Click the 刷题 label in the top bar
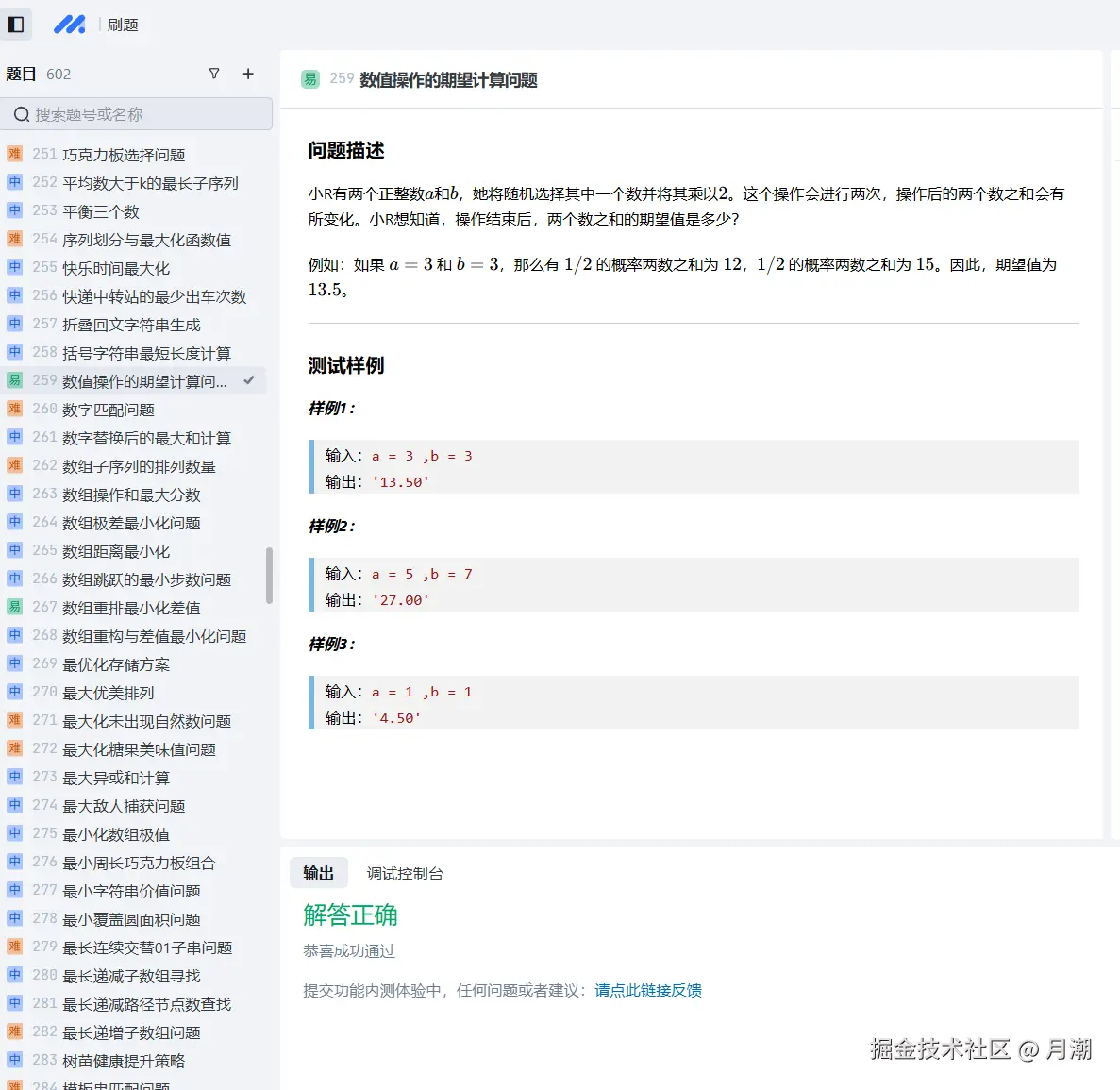The width and height of the screenshot is (1120, 1090). (123, 25)
